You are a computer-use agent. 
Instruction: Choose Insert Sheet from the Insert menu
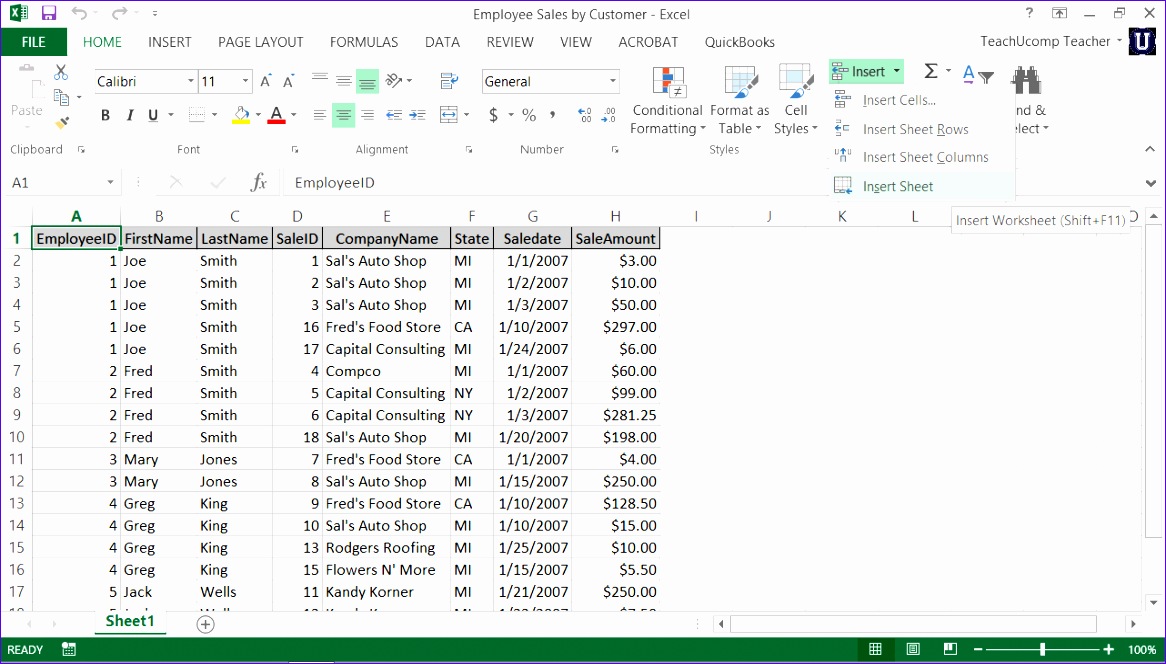(898, 186)
